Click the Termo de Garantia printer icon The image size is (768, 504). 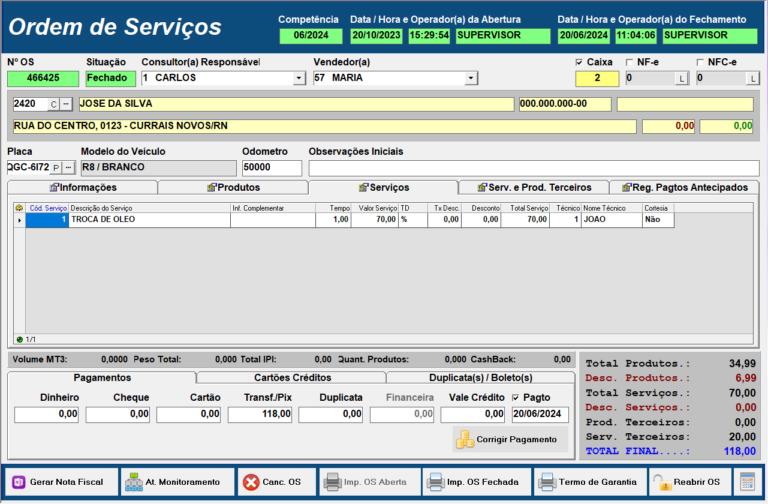point(547,482)
